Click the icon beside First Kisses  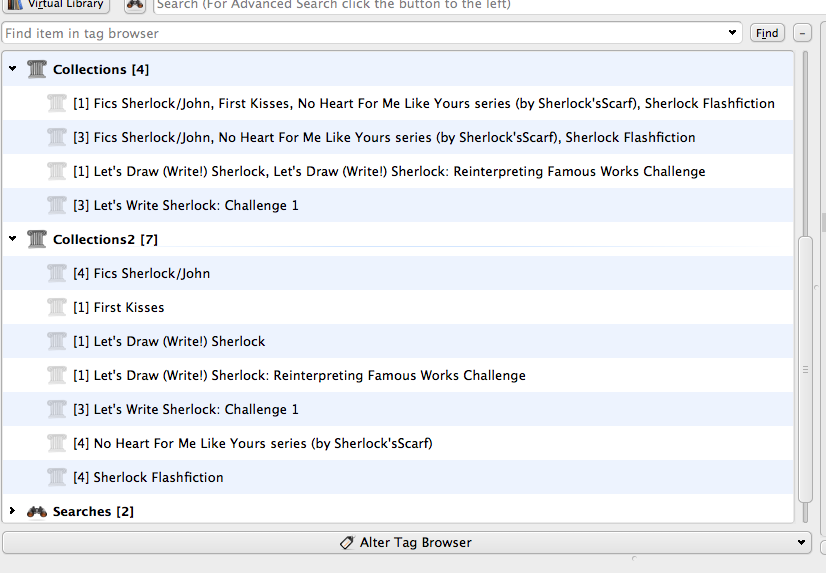(57, 307)
